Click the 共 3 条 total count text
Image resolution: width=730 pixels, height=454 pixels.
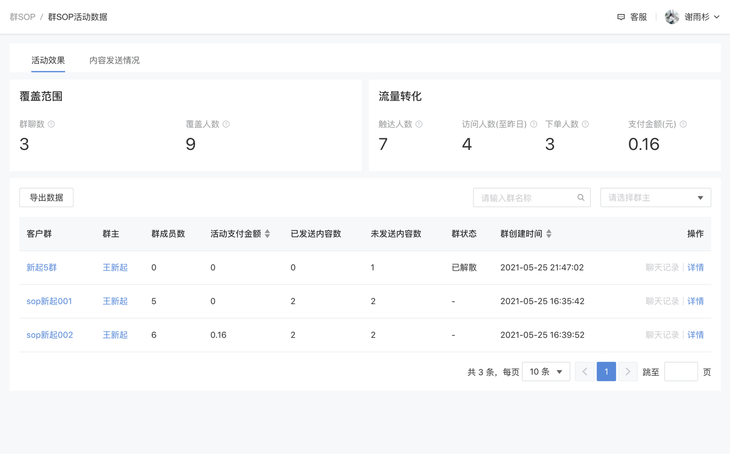[x=481, y=372]
